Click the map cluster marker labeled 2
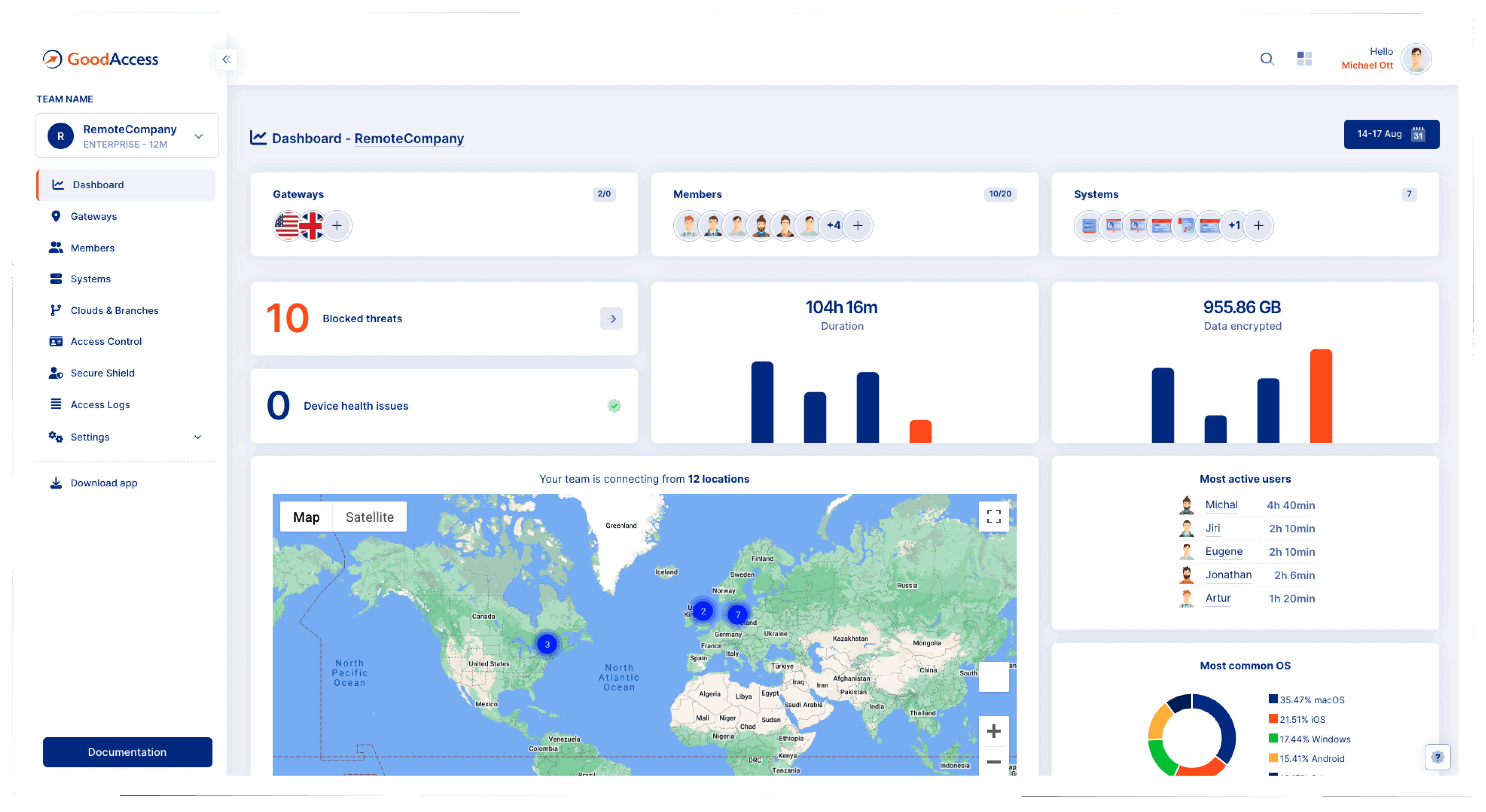1486x812 pixels. point(703,611)
